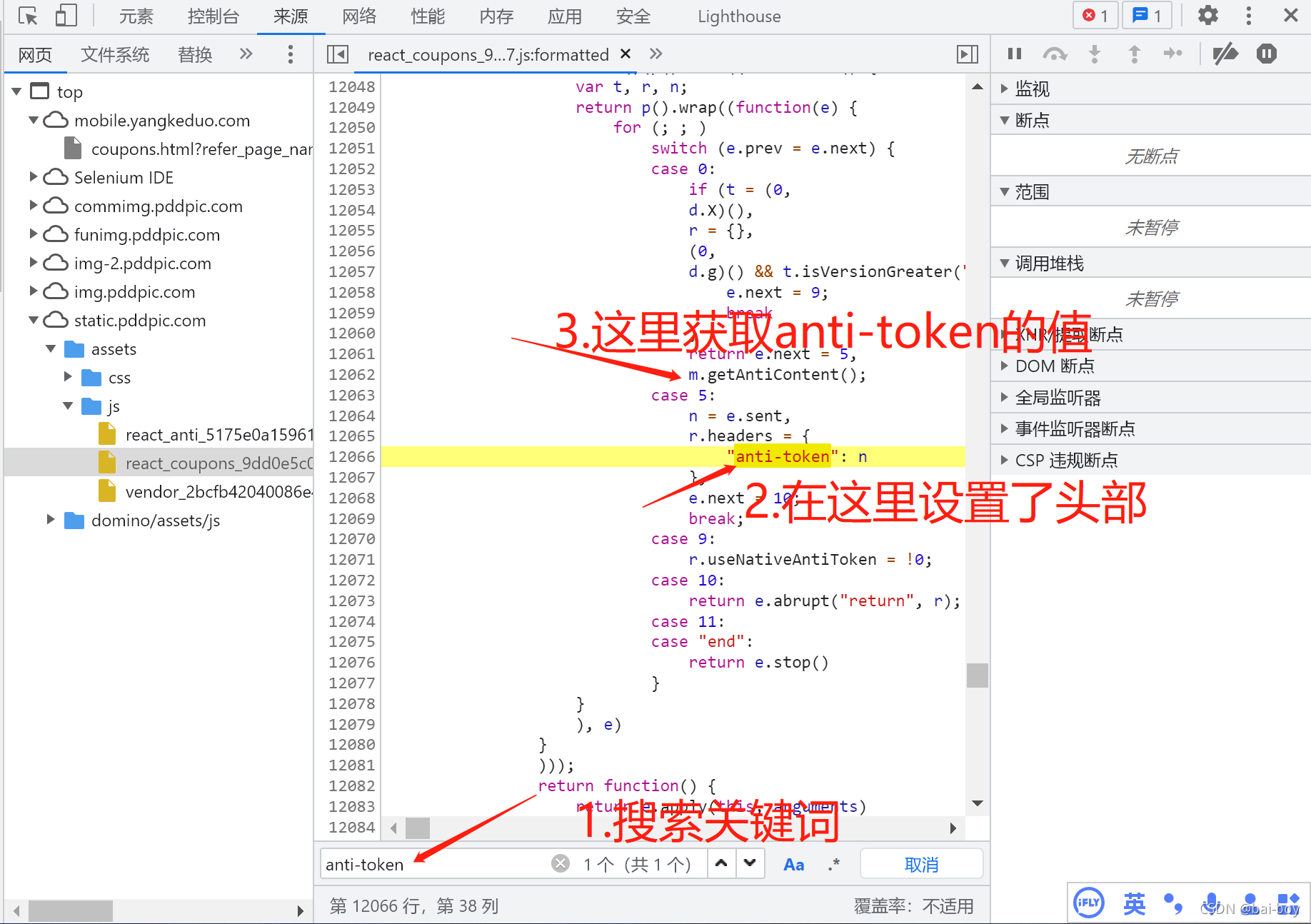The height and width of the screenshot is (924, 1311).
Task: Switch to the 应用 tab
Action: [565, 16]
